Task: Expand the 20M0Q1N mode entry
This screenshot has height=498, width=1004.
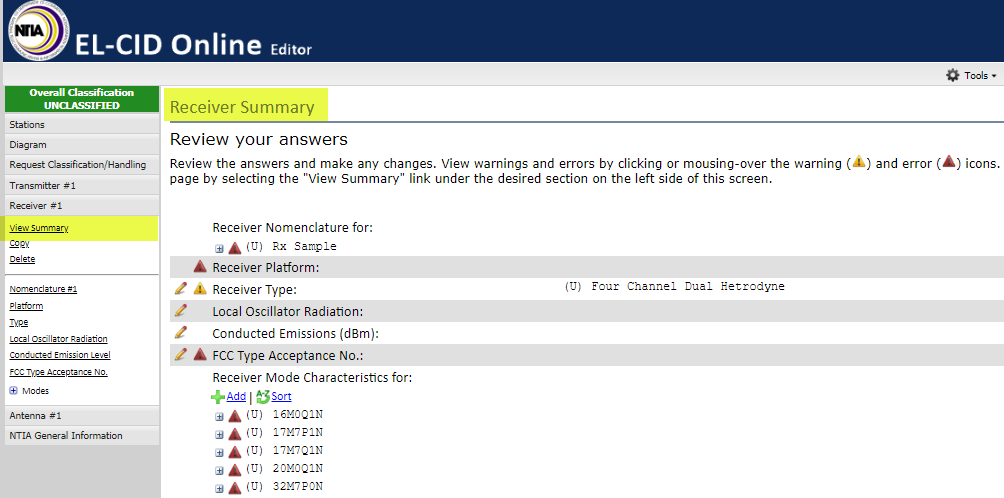Action: click(220, 470)
